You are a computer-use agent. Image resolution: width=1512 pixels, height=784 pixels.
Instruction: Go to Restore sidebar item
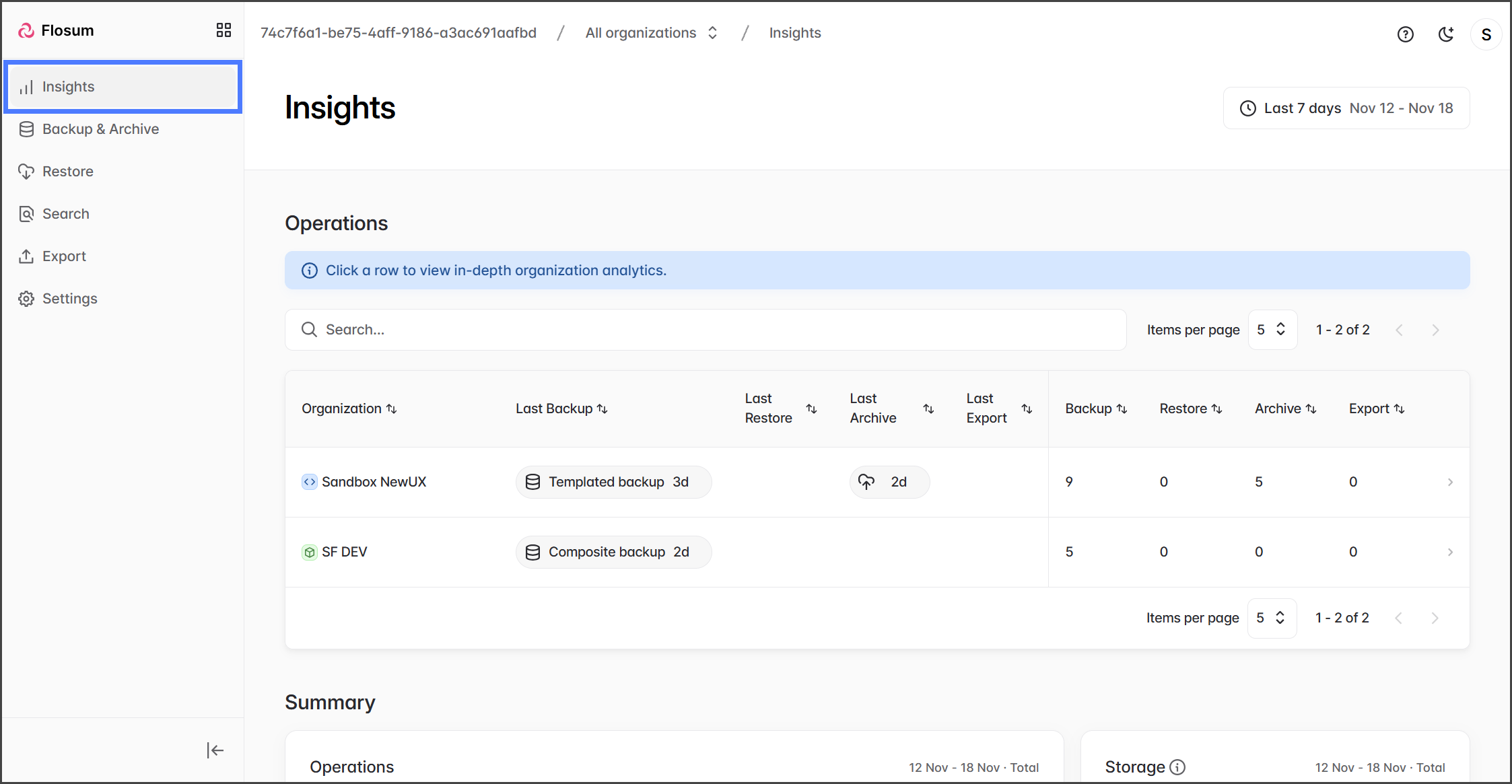pos(67,172)
